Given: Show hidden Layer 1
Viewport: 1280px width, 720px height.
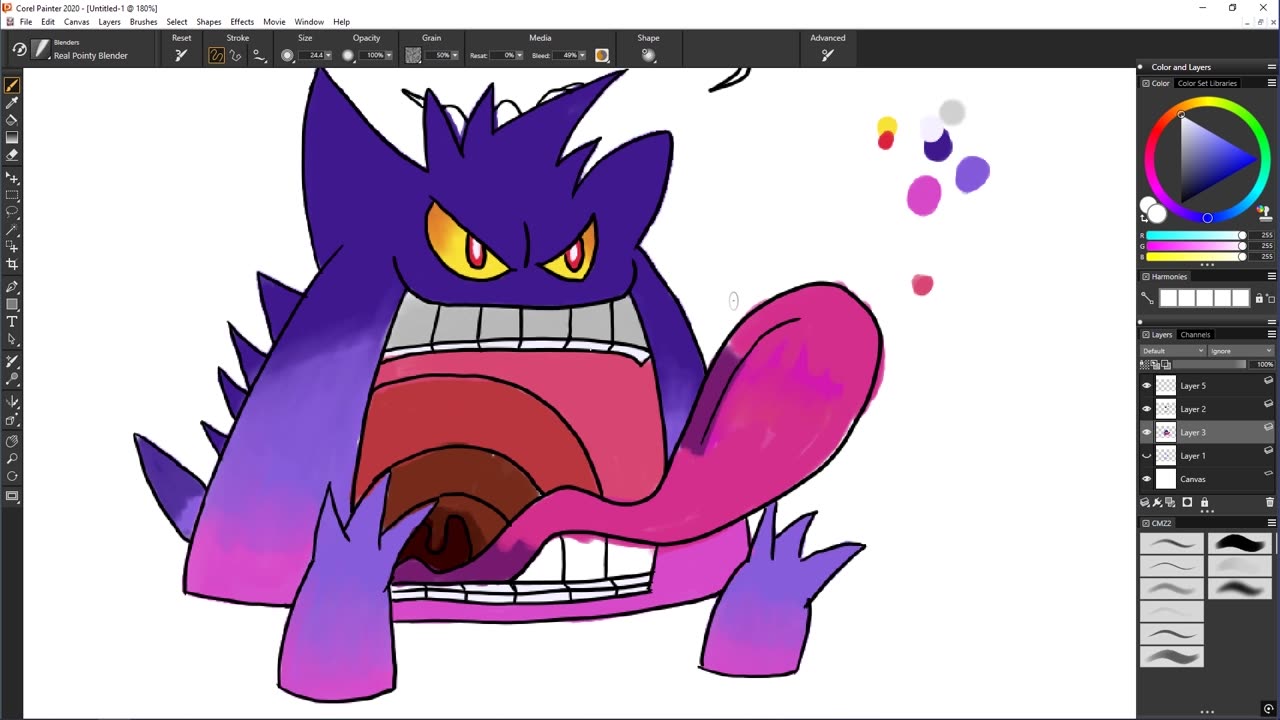Looking at the screenshot, I should [x=1147, y=455].
